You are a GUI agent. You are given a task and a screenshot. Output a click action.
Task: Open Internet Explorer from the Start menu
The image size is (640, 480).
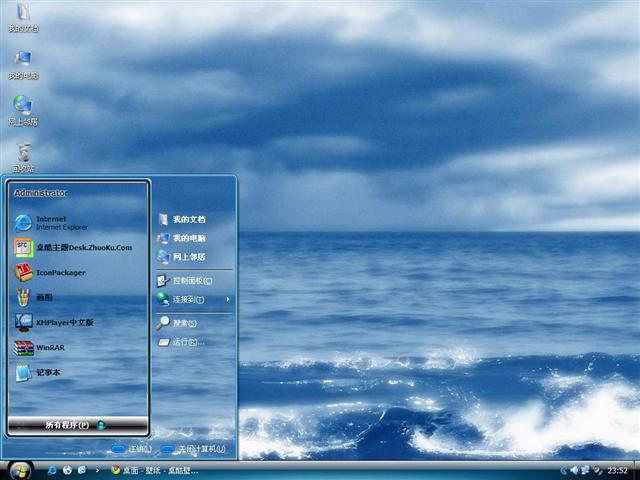(x=50, y=222)
